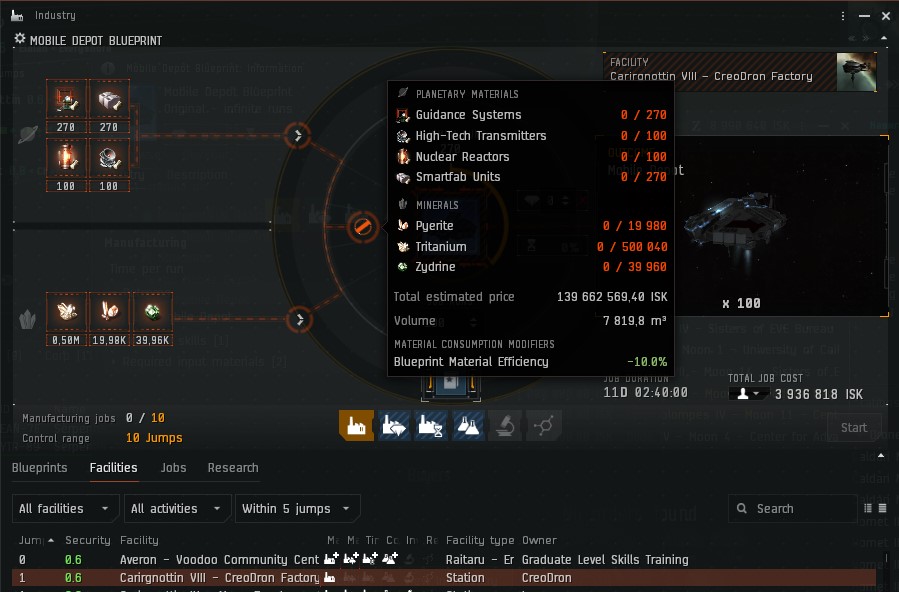899x592 pixels.
Task: Click the Tritanium mineral input icon
Action: 67,312
